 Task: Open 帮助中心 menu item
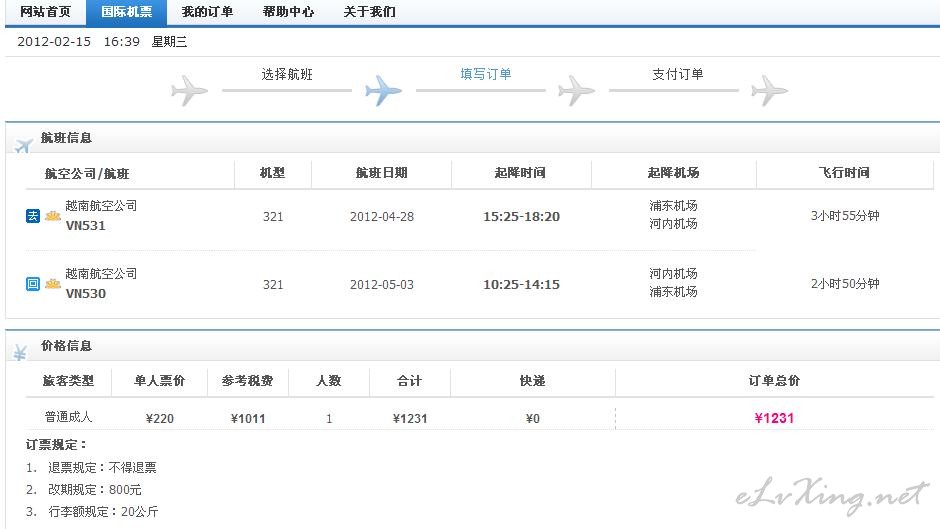288,12
